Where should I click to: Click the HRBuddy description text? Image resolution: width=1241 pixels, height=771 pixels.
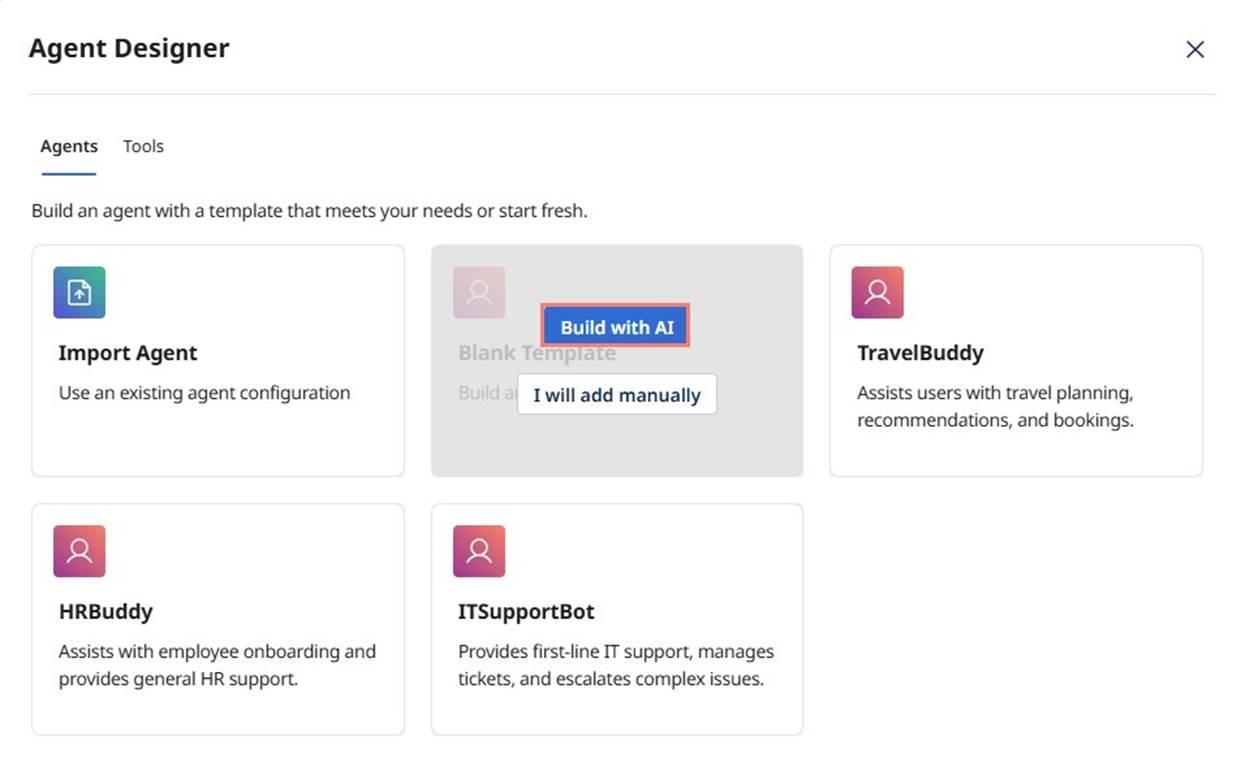pos(217,665)
